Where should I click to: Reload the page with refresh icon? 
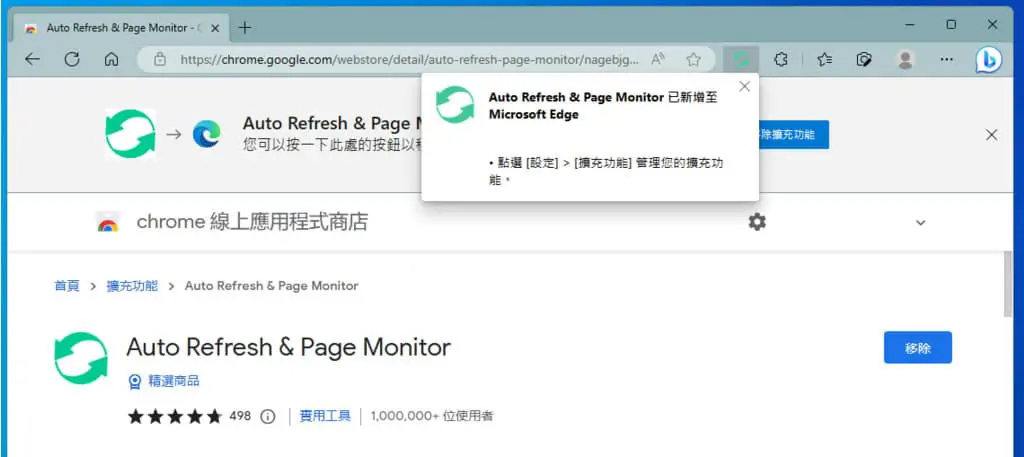[72, 59]
